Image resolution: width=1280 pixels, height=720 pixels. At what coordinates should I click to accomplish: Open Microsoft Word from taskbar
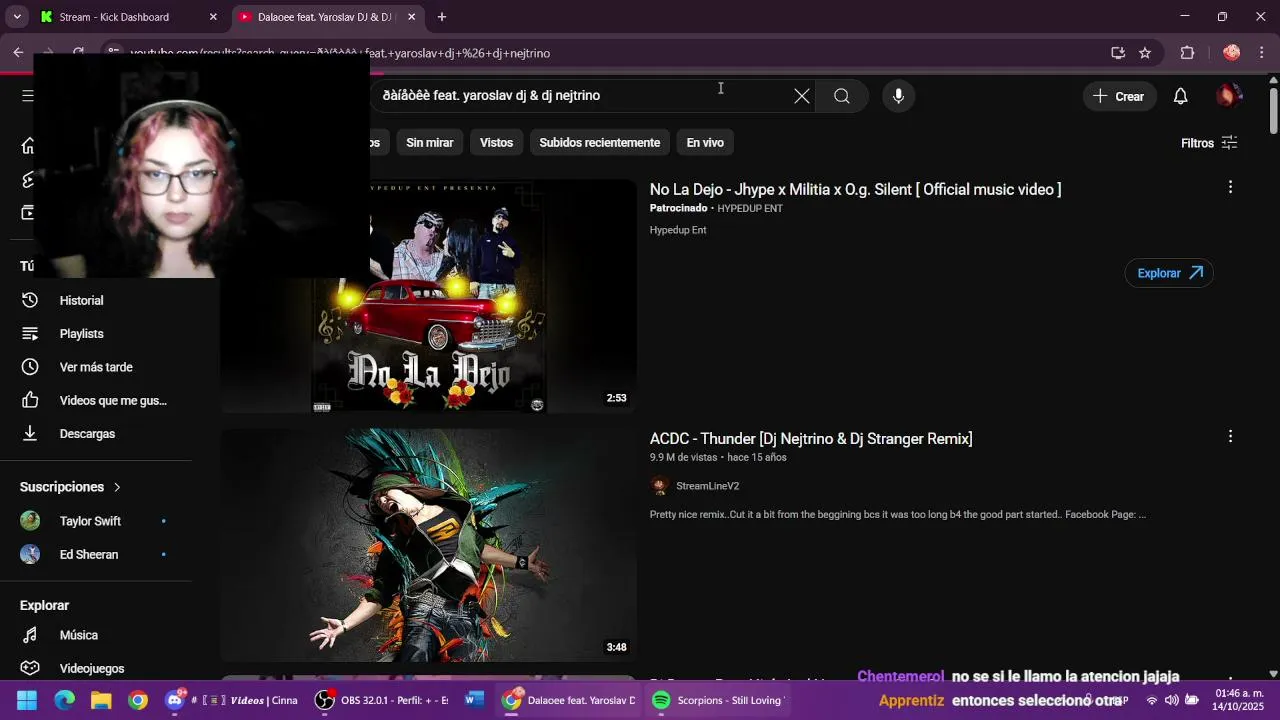(x=475, y=700)
